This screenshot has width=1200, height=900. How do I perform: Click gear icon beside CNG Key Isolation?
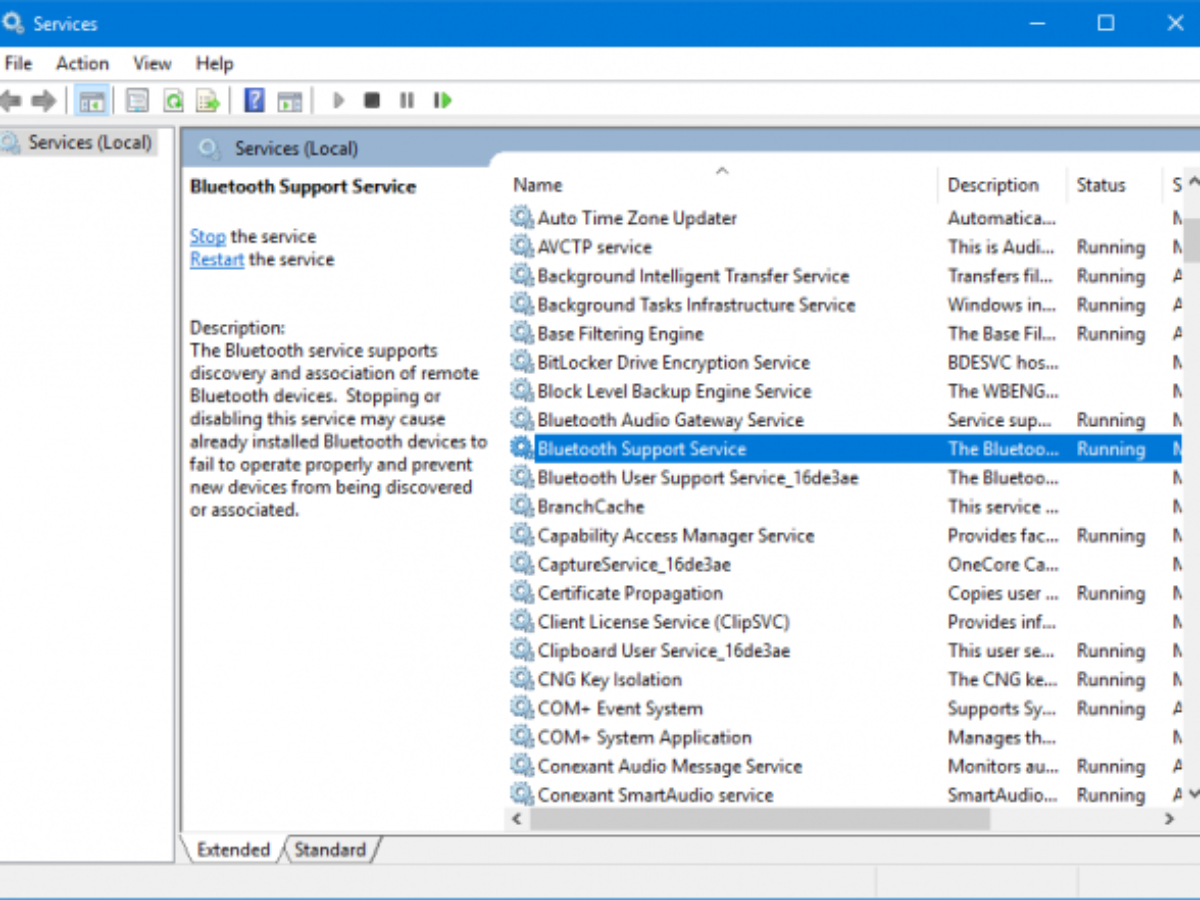(x=522, y=680)
